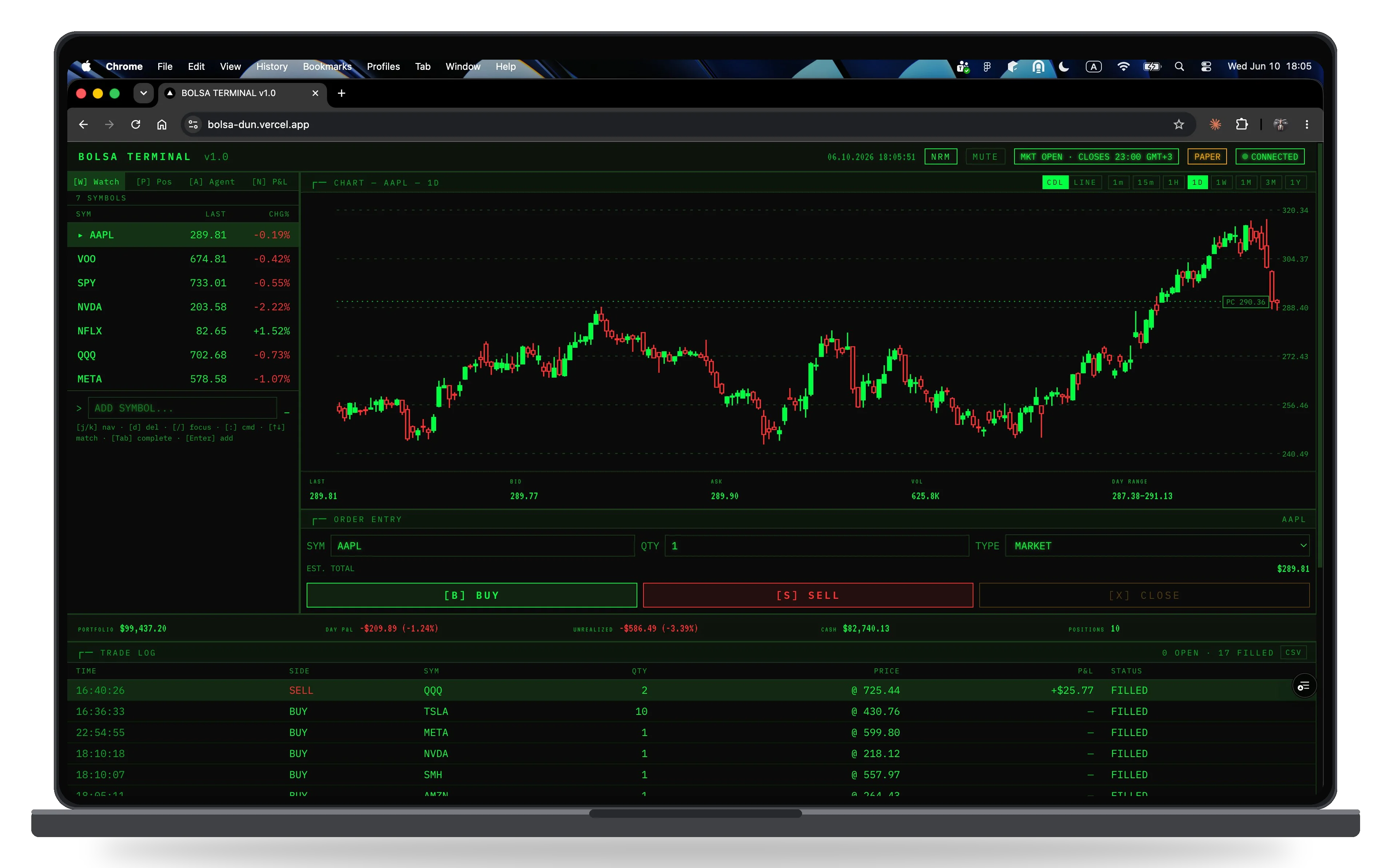Select the 1W chart interval
Screen dimensions: 1391x868
1221,183
